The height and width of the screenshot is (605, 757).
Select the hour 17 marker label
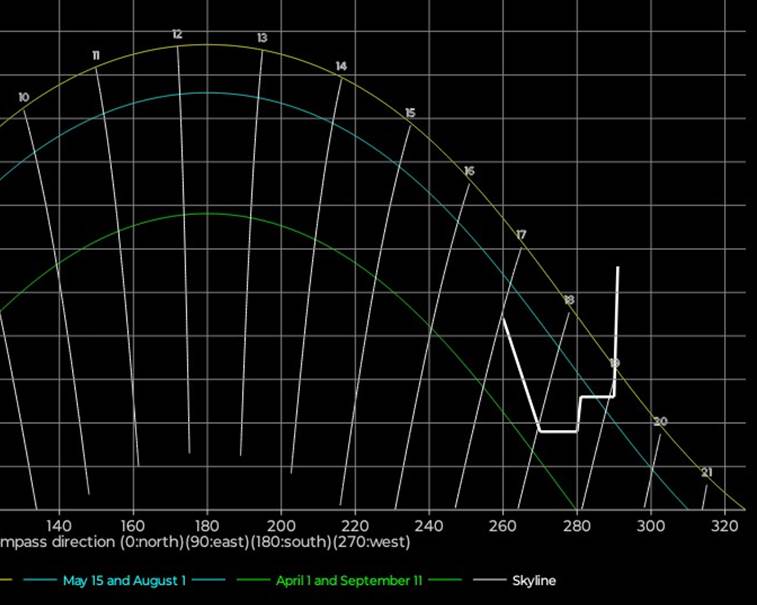(521, 235)
